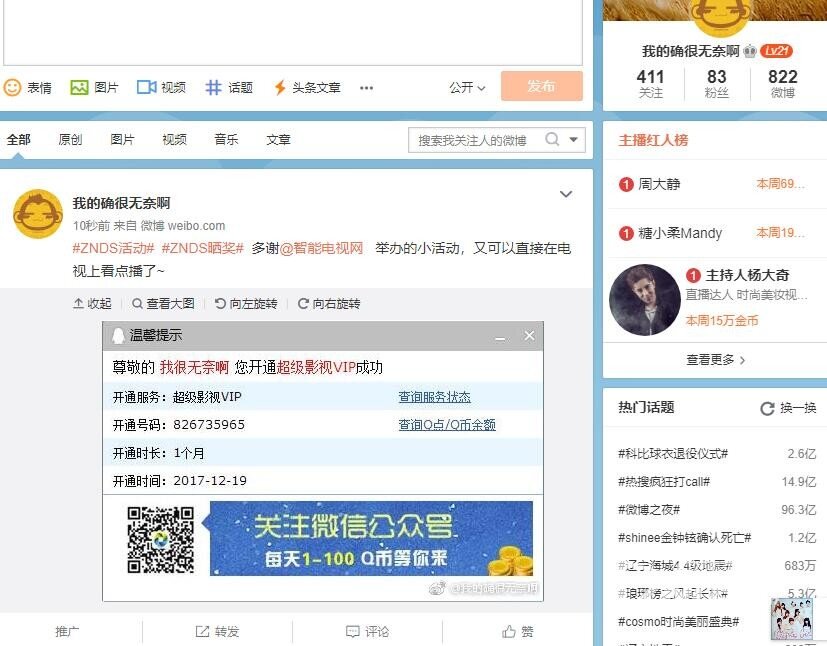Open the 411 关注 following count
The width and height of the screenshot is (827, 646).
[650, 84]
